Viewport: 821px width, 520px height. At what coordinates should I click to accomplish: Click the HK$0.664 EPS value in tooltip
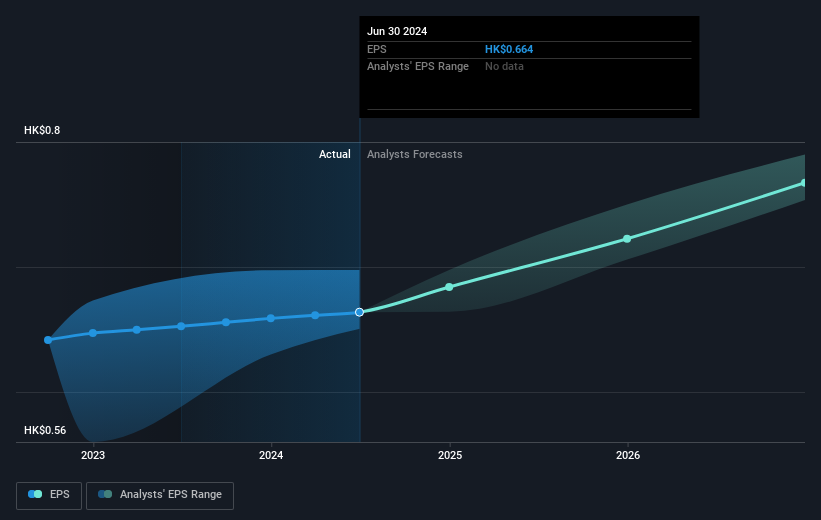tap(509, 49)
